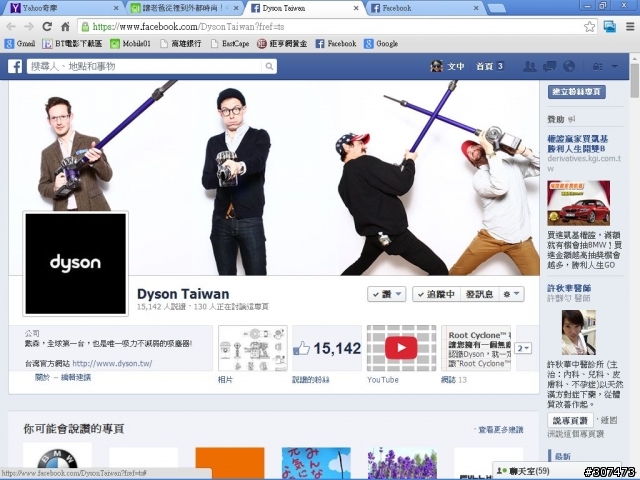Click the doctor ad portrait photo
The width and height of the screenshot is (640, 480).
tap(578, 332)
